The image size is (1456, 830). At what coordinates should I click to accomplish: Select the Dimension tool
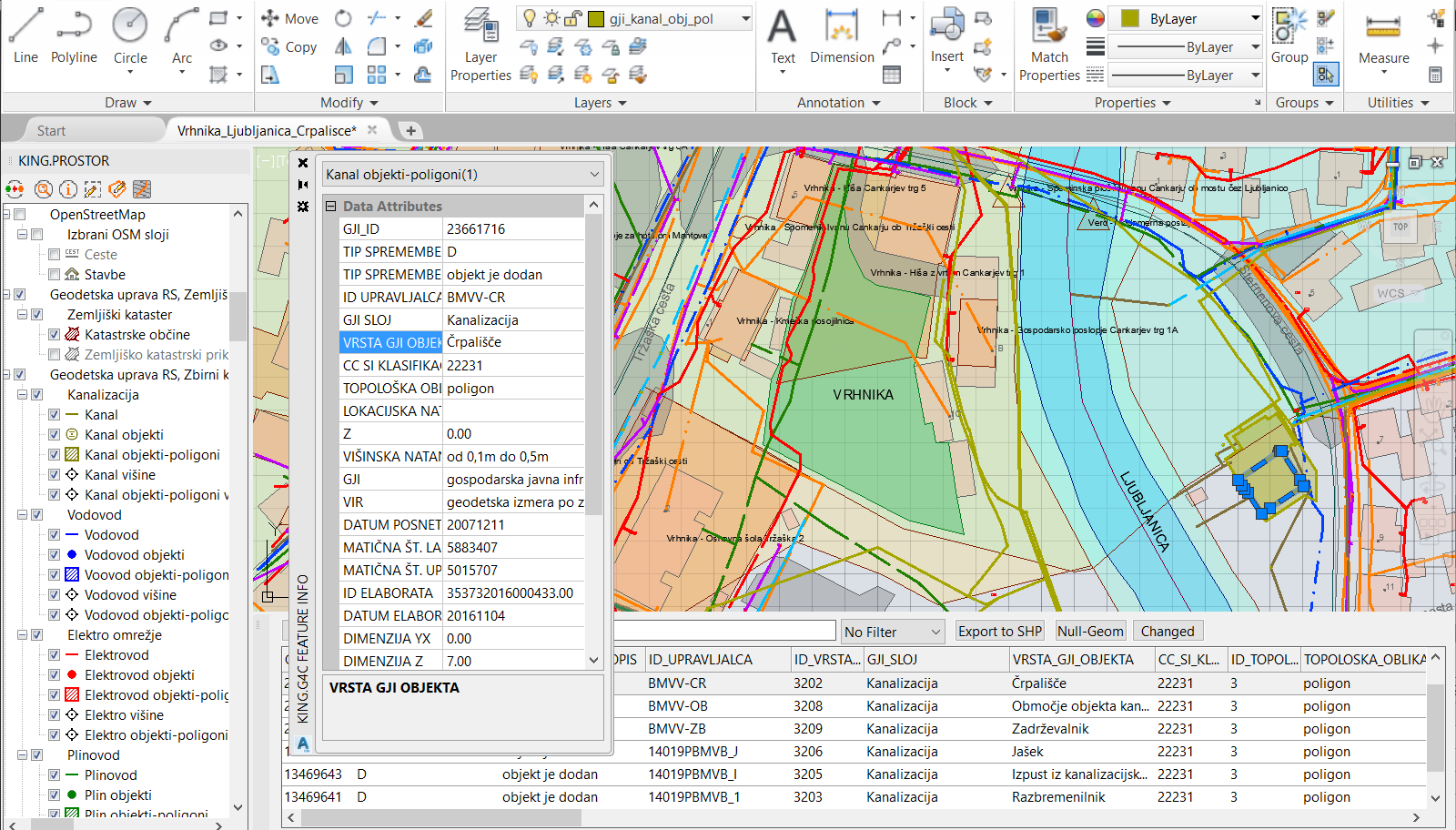pos(842,36)
